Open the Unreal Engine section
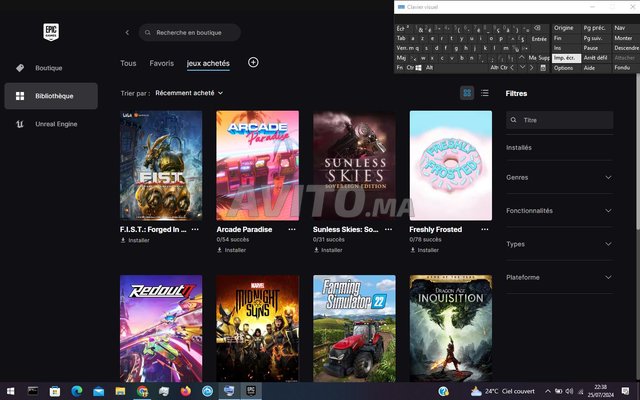Image resolution: width=640 pixels, height=400 pixels. 56,124
